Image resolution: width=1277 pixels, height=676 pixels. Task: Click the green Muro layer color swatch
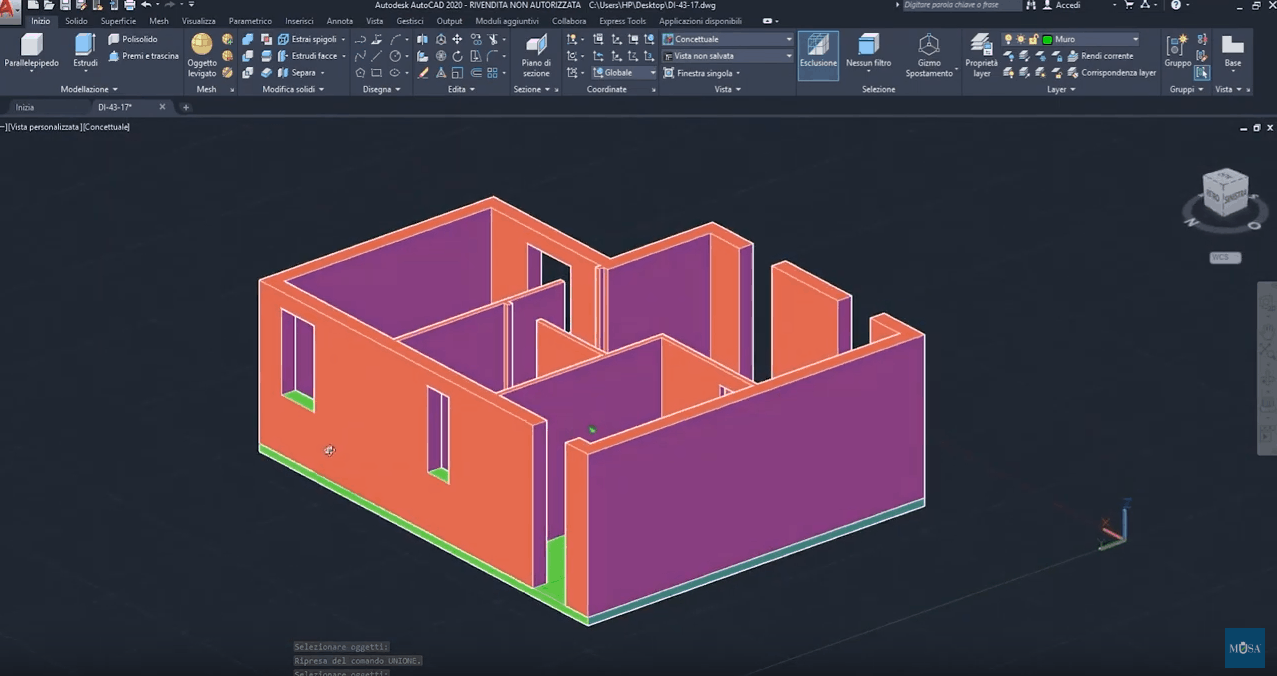pos(1047,39)
